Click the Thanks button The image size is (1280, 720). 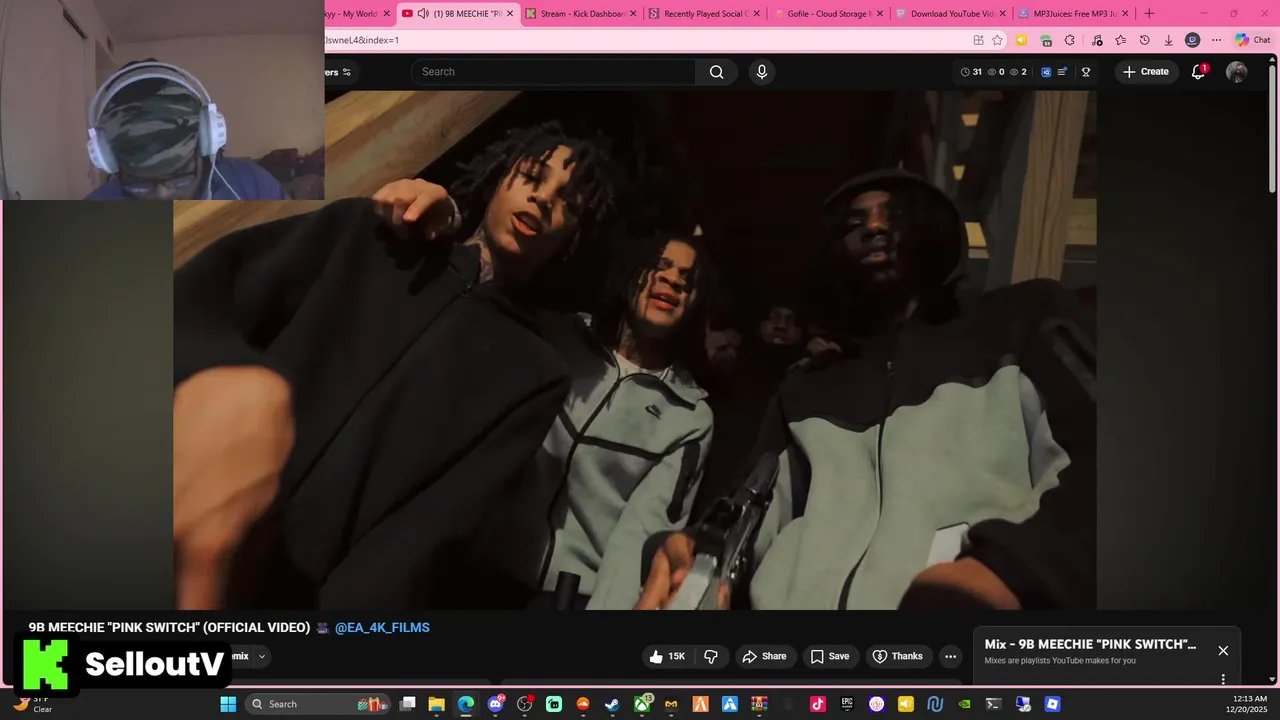coord(897,656)
